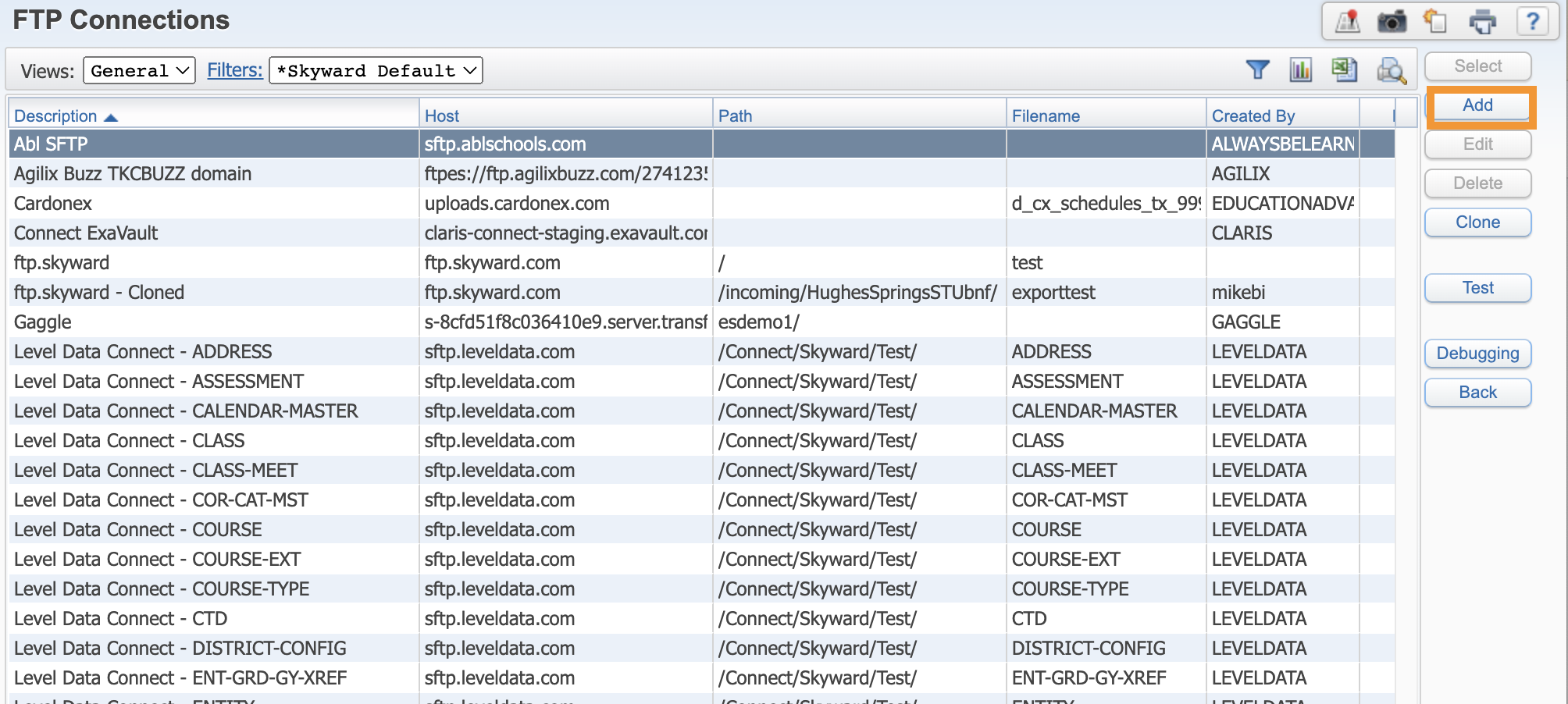Click the d_cx_schedules_tx filename cell
This screenshot has height=704, width=1568.
click(1107, 203)
